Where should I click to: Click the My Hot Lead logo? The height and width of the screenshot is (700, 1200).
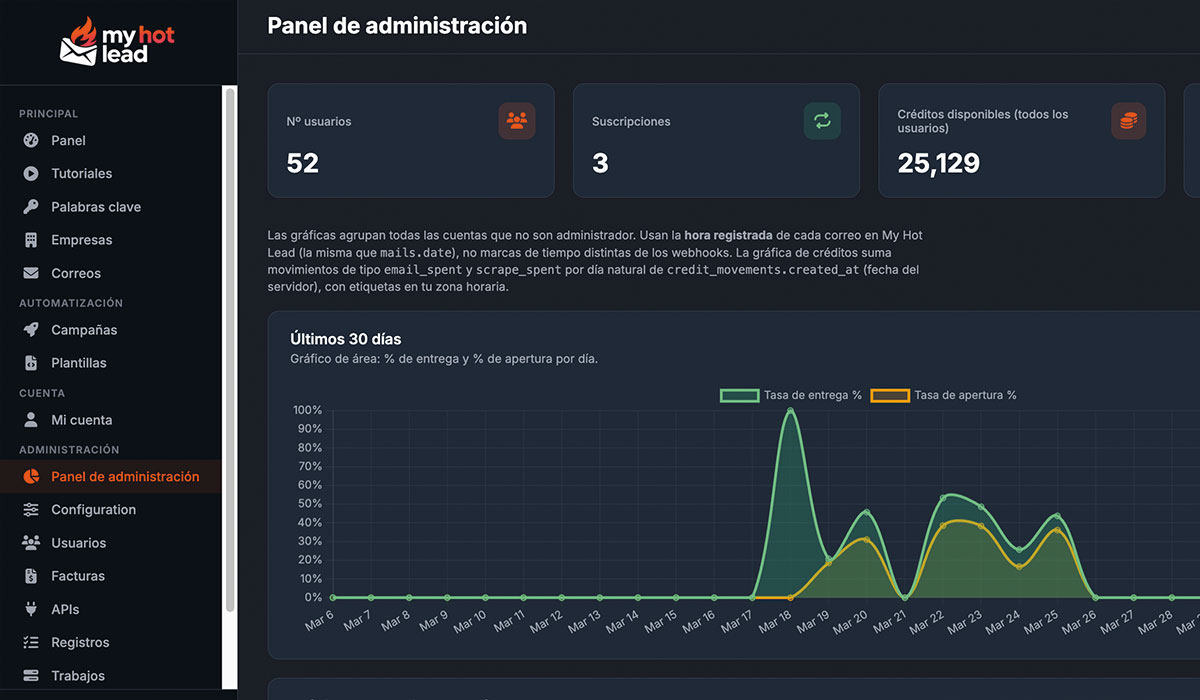tap(117, 41)
